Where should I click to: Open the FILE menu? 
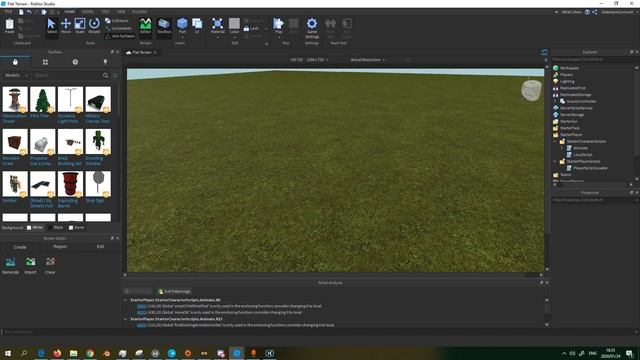click(x=8, y=12)
